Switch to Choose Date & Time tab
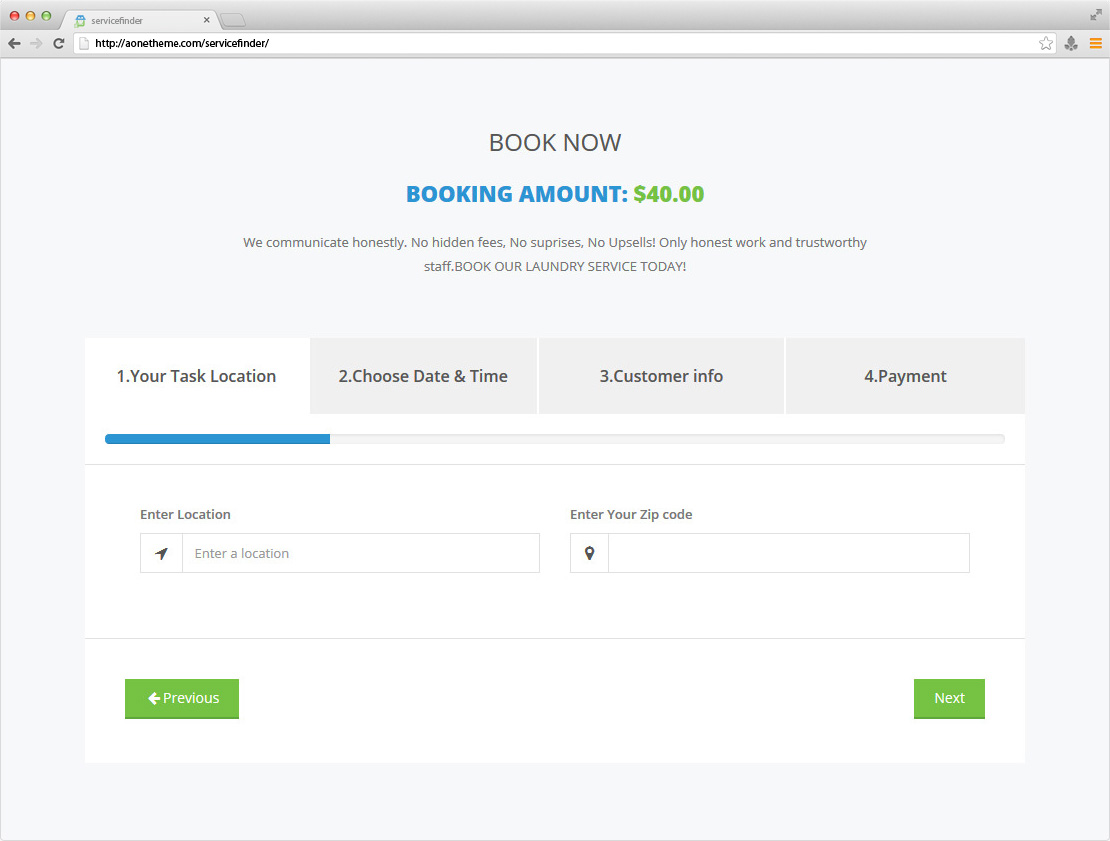 coord(423,376)
